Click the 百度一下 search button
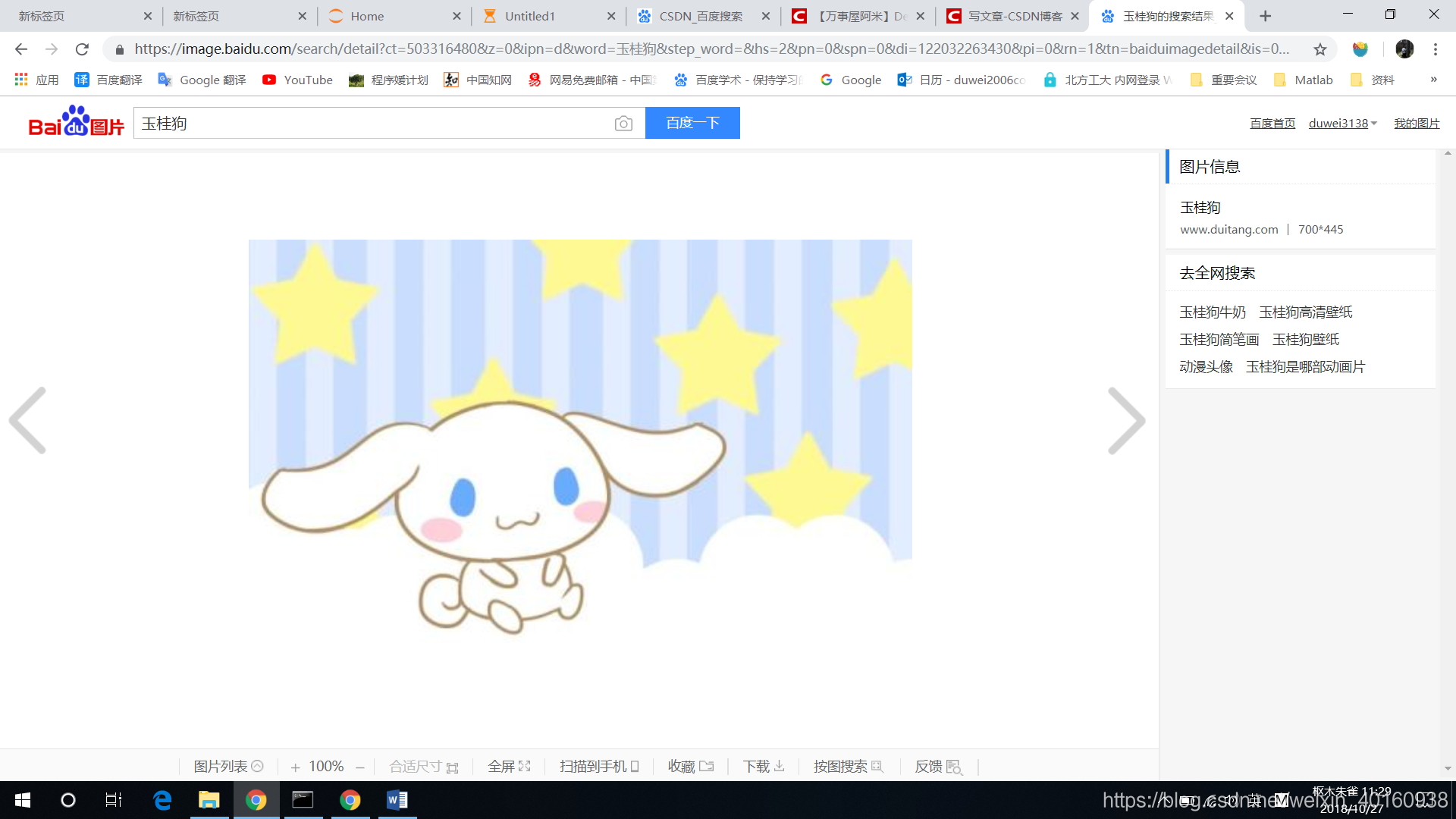The image size is (1456, 819). 692,123
